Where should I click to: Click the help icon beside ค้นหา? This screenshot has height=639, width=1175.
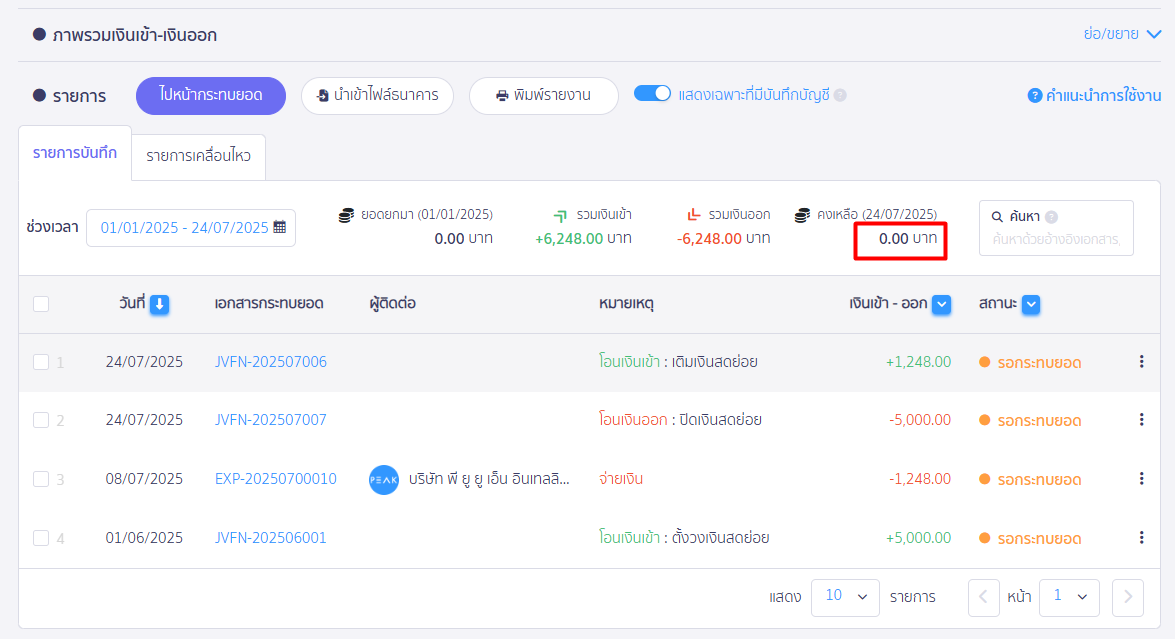(x=1051, y=216)
